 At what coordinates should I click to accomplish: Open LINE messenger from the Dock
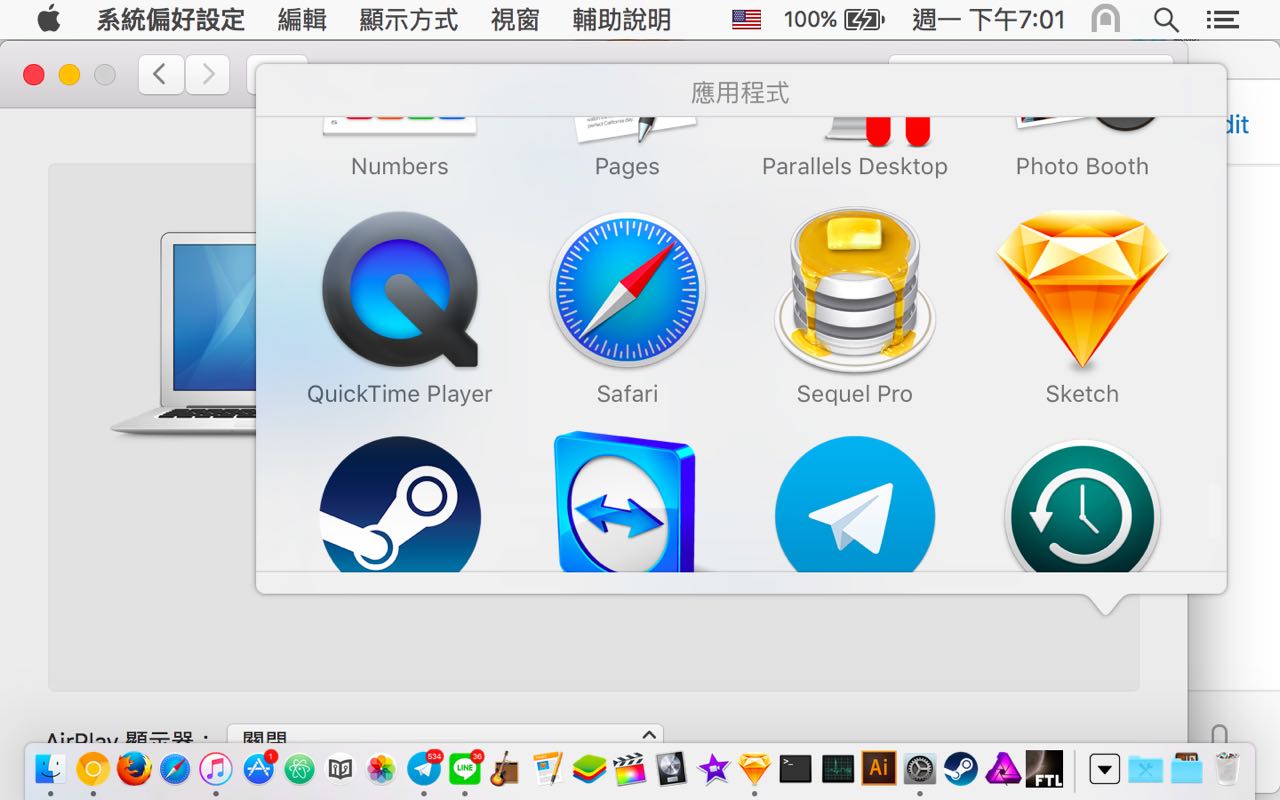click(x=466, y=768)
